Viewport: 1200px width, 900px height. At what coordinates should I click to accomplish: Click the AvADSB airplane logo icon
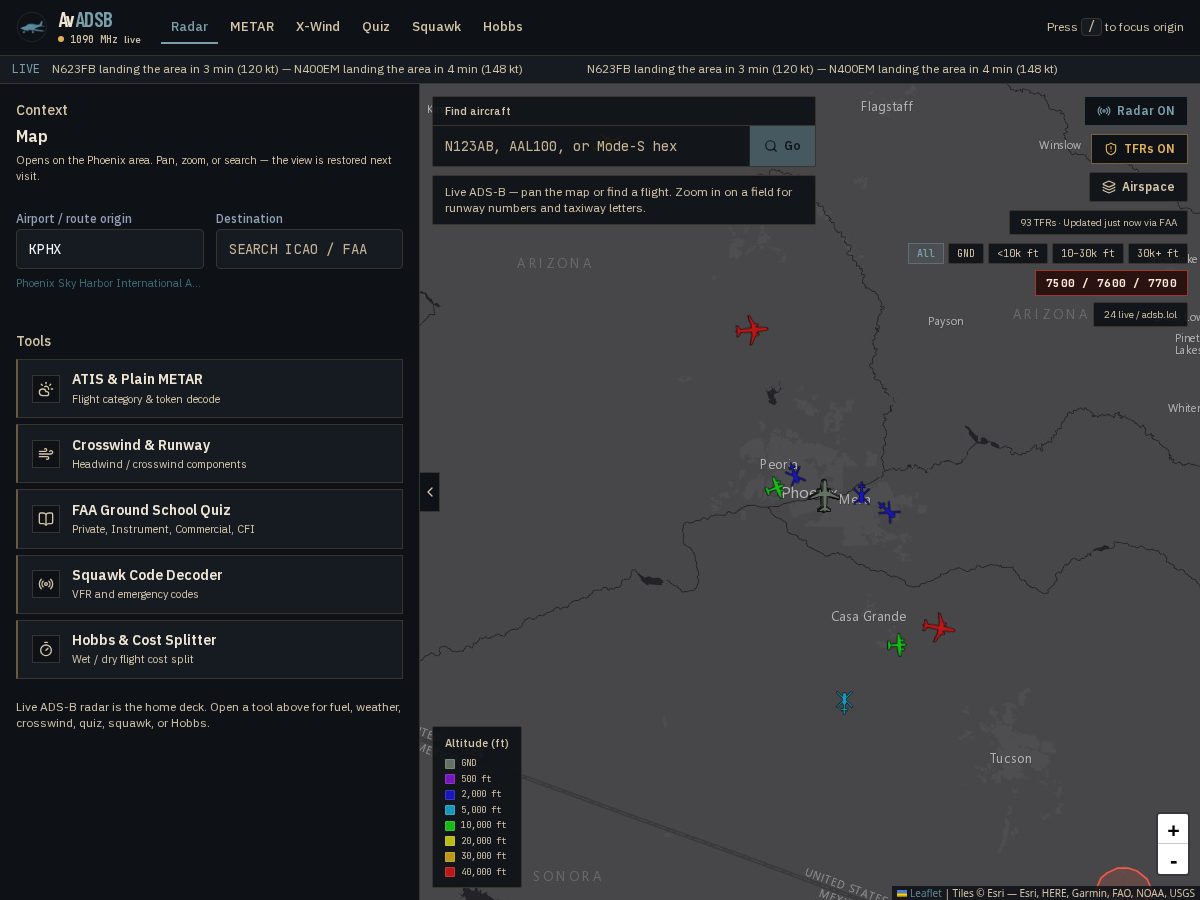pos(32,27)
